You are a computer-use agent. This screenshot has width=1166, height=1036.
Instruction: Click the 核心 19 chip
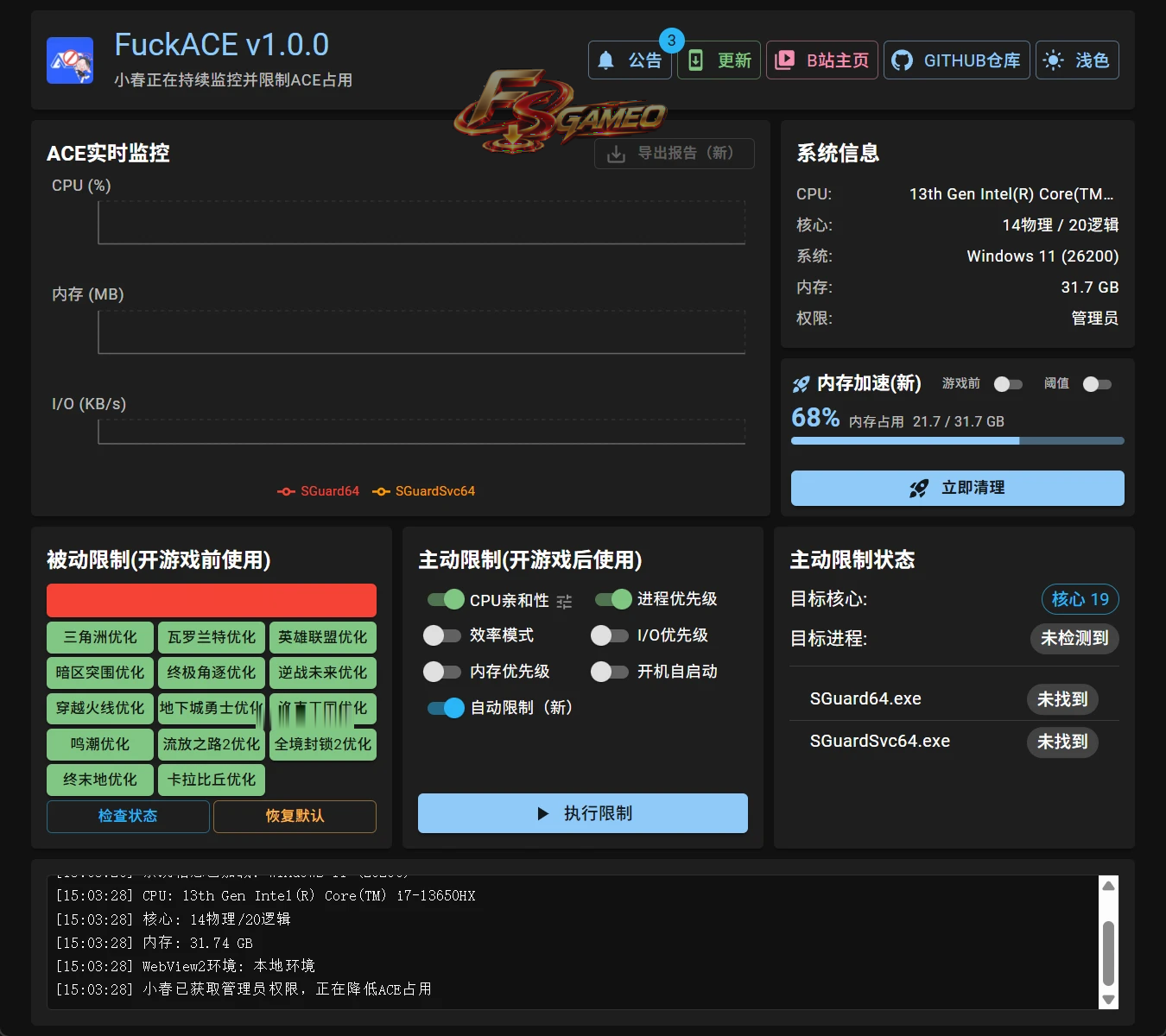[1080, 599]
